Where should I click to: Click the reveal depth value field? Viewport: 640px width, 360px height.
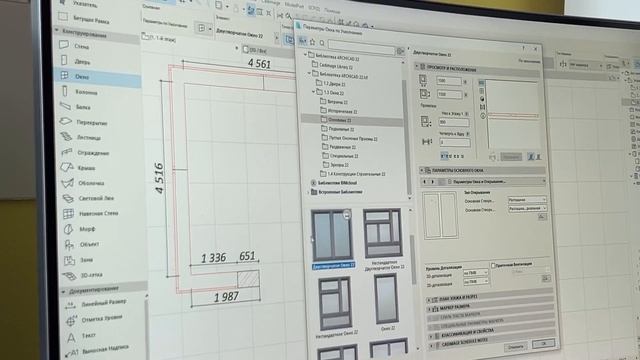pos(455,142)
